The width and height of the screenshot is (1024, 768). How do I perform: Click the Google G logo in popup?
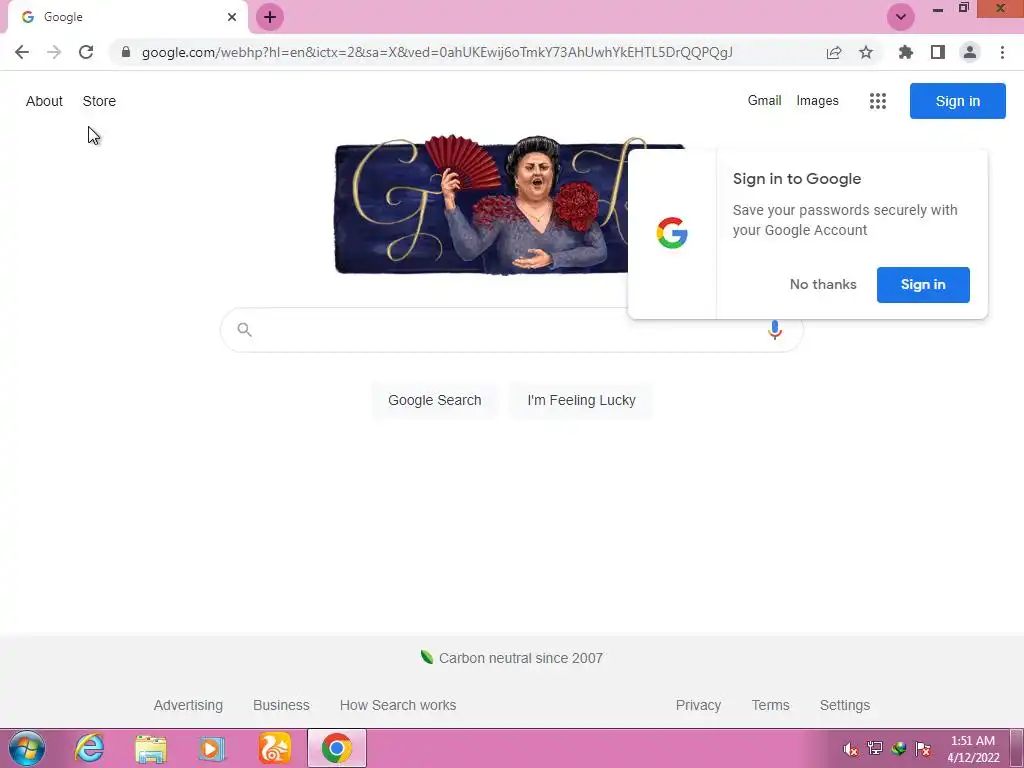[672, 233]
